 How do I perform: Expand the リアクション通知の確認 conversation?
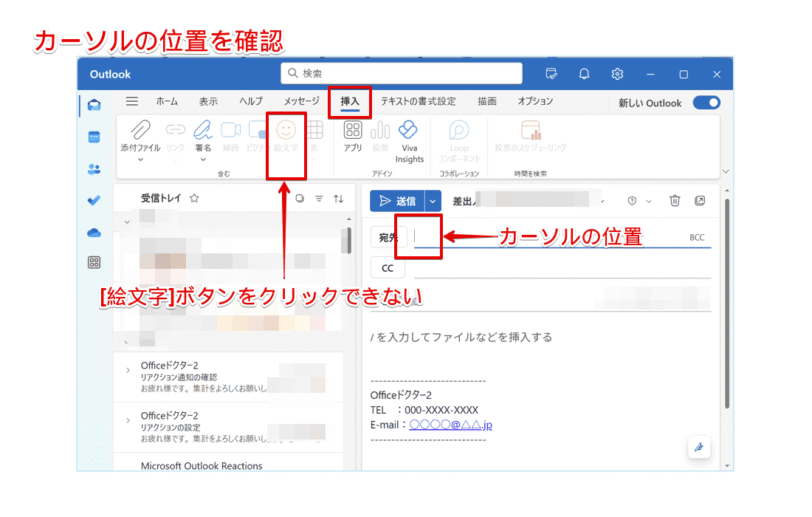(128, 370)
